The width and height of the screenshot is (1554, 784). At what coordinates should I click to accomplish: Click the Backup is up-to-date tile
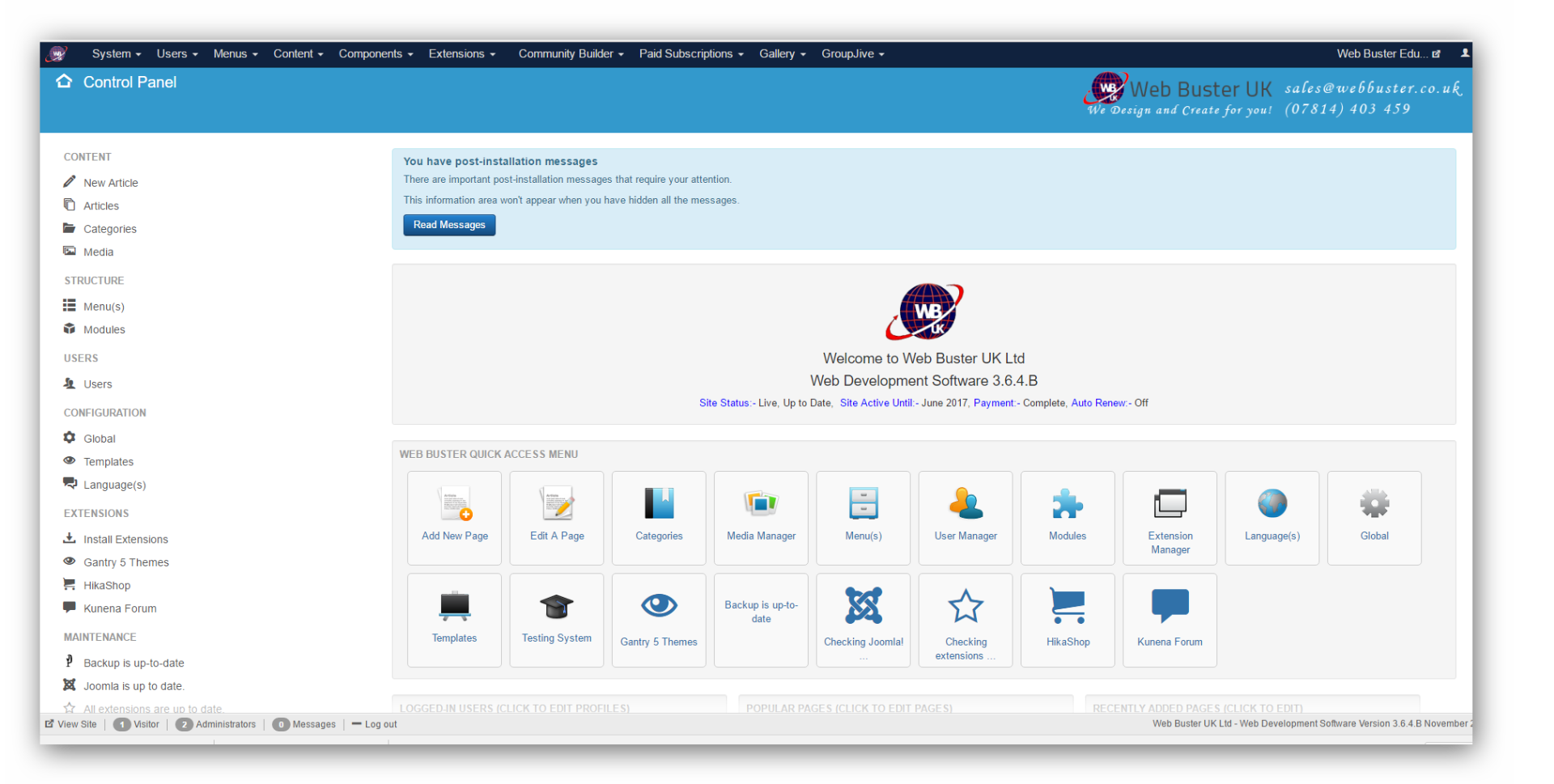tap(761, 620)
